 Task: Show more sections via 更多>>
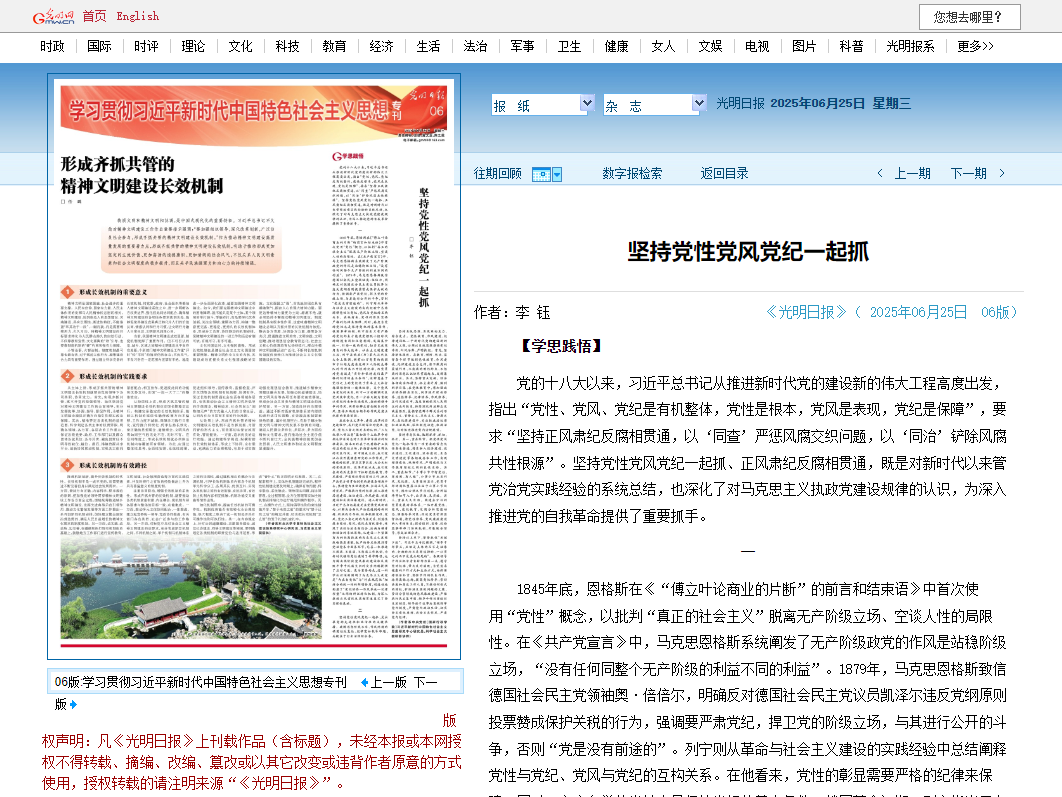[975, 46]
